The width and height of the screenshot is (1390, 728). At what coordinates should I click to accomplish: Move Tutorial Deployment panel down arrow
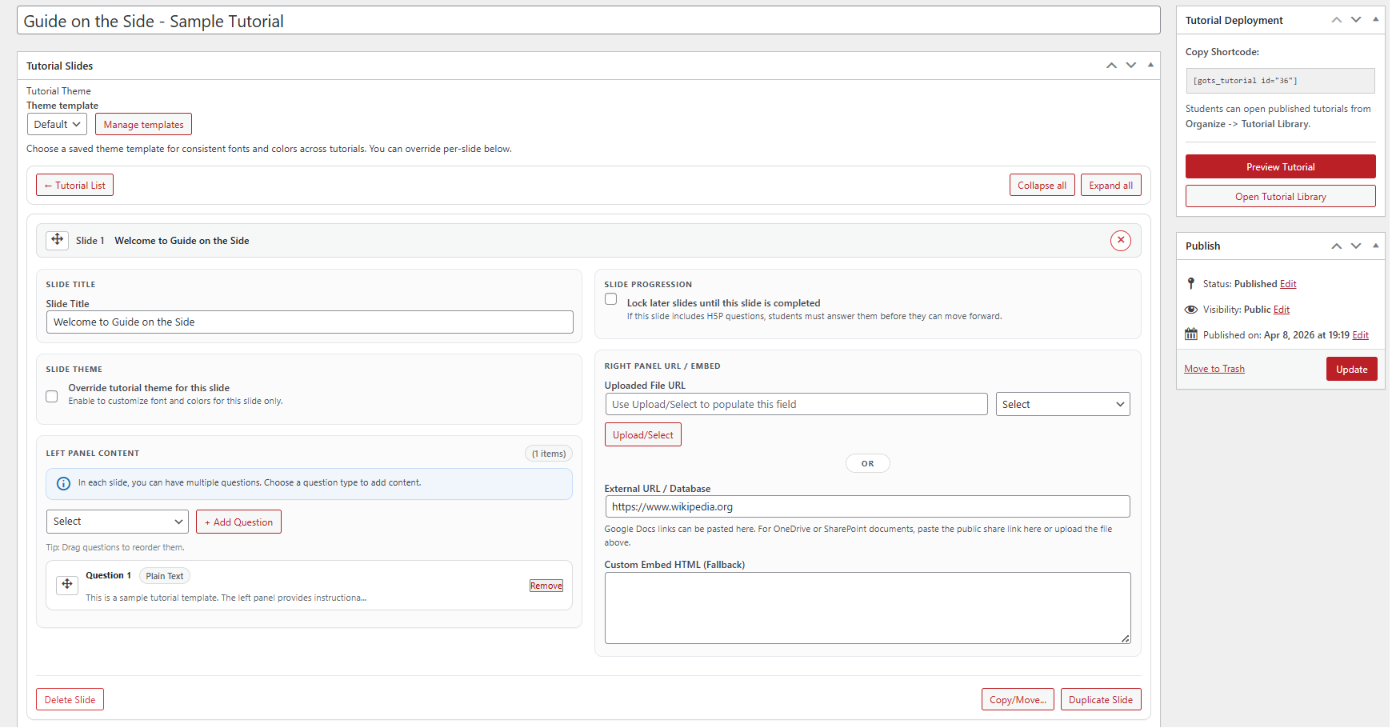1356,19
